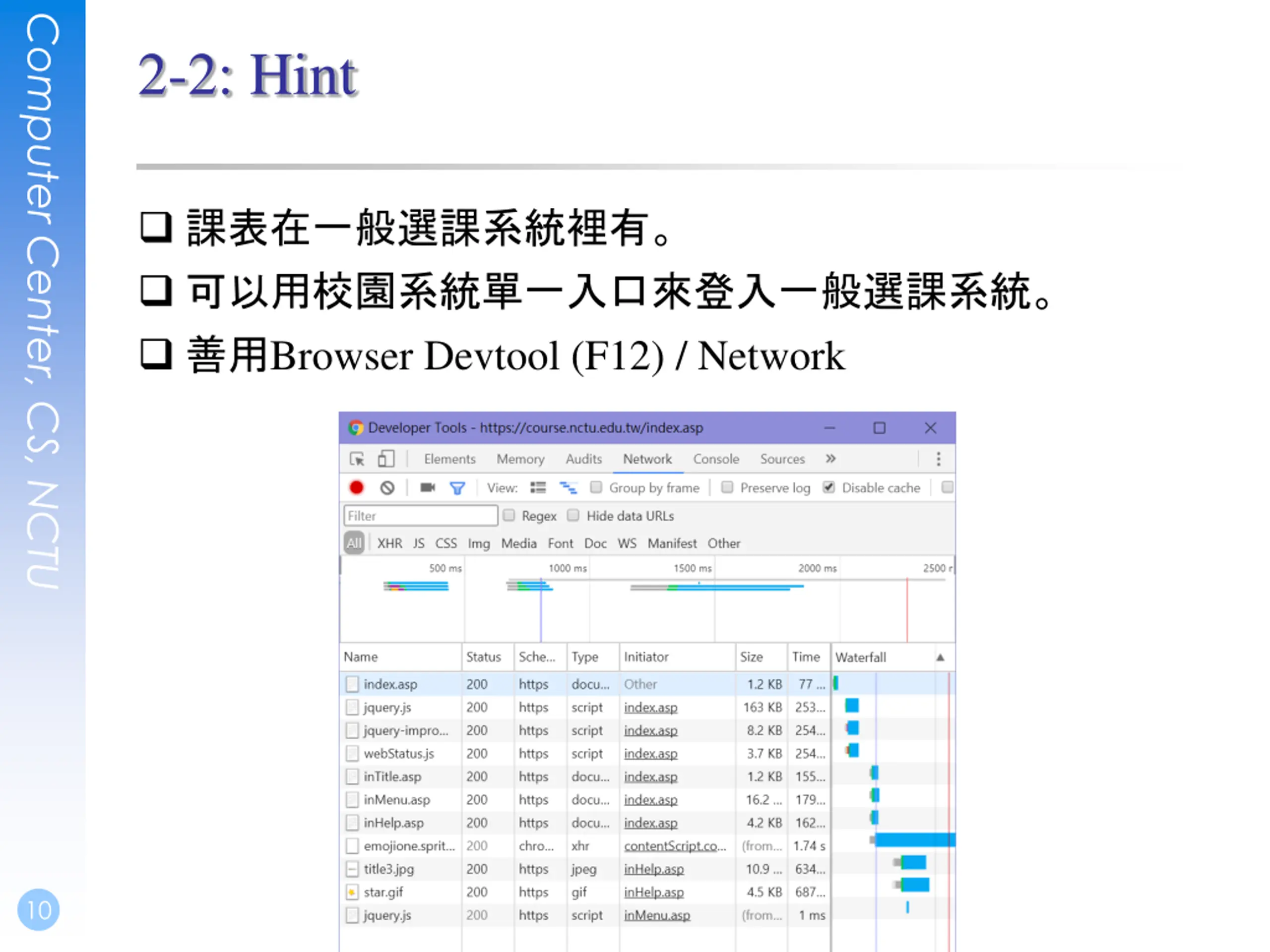This screenshot has width=1270, height=952.
Task: Sort by the Status column header
Action: click(x=488, y=657)
